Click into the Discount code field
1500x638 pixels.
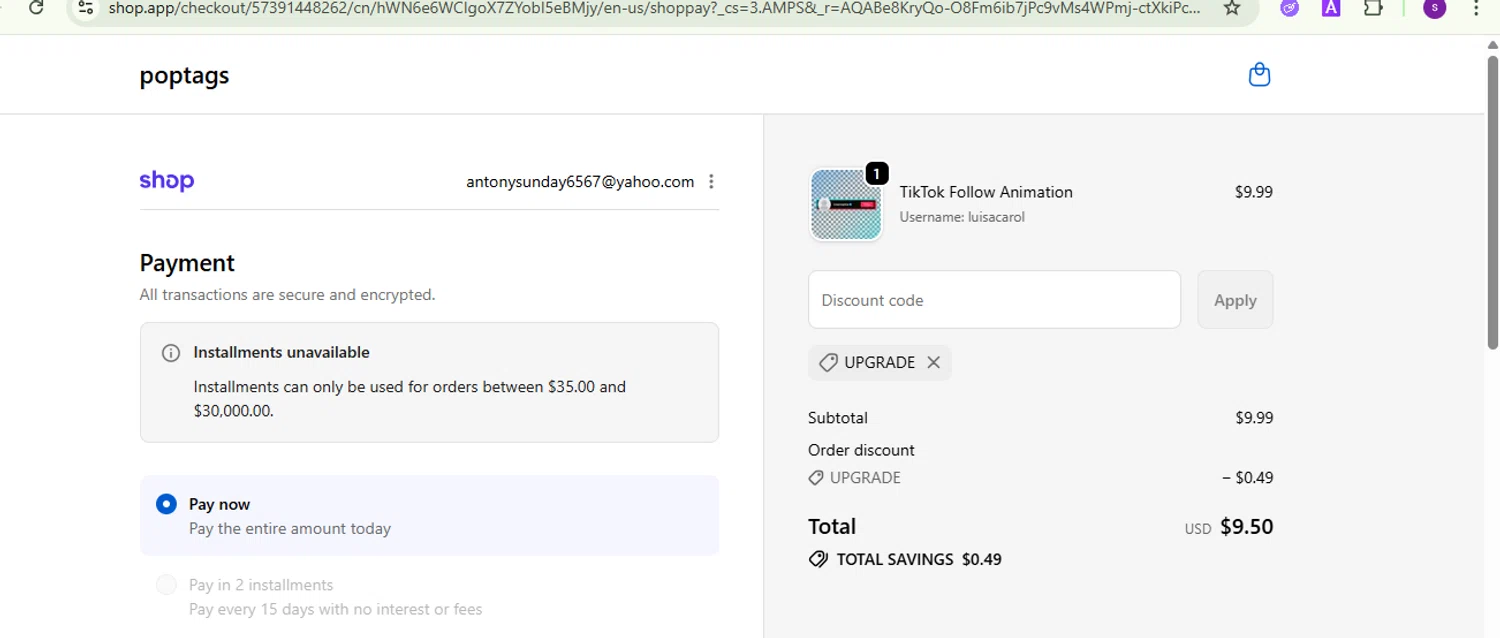click(994, 300)
